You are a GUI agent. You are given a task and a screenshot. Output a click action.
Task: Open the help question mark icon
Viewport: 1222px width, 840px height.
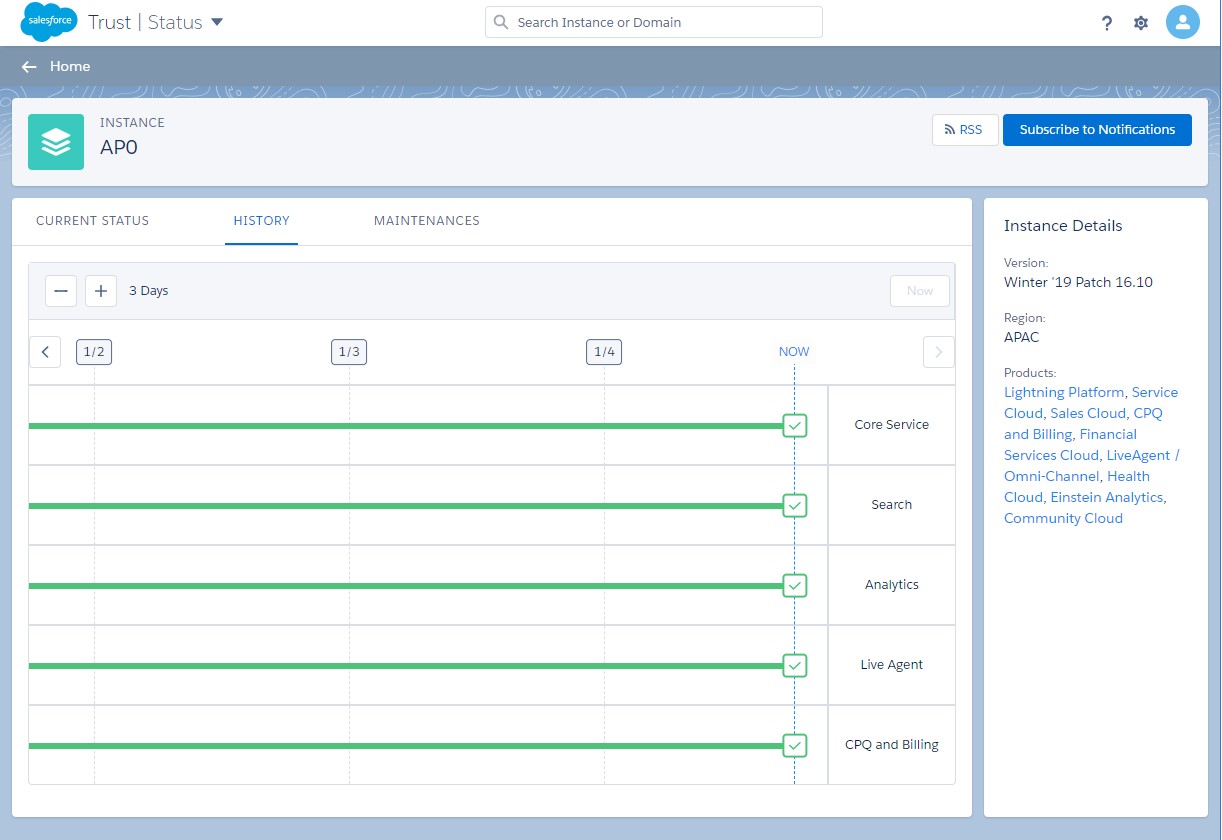pos(1107,23)
